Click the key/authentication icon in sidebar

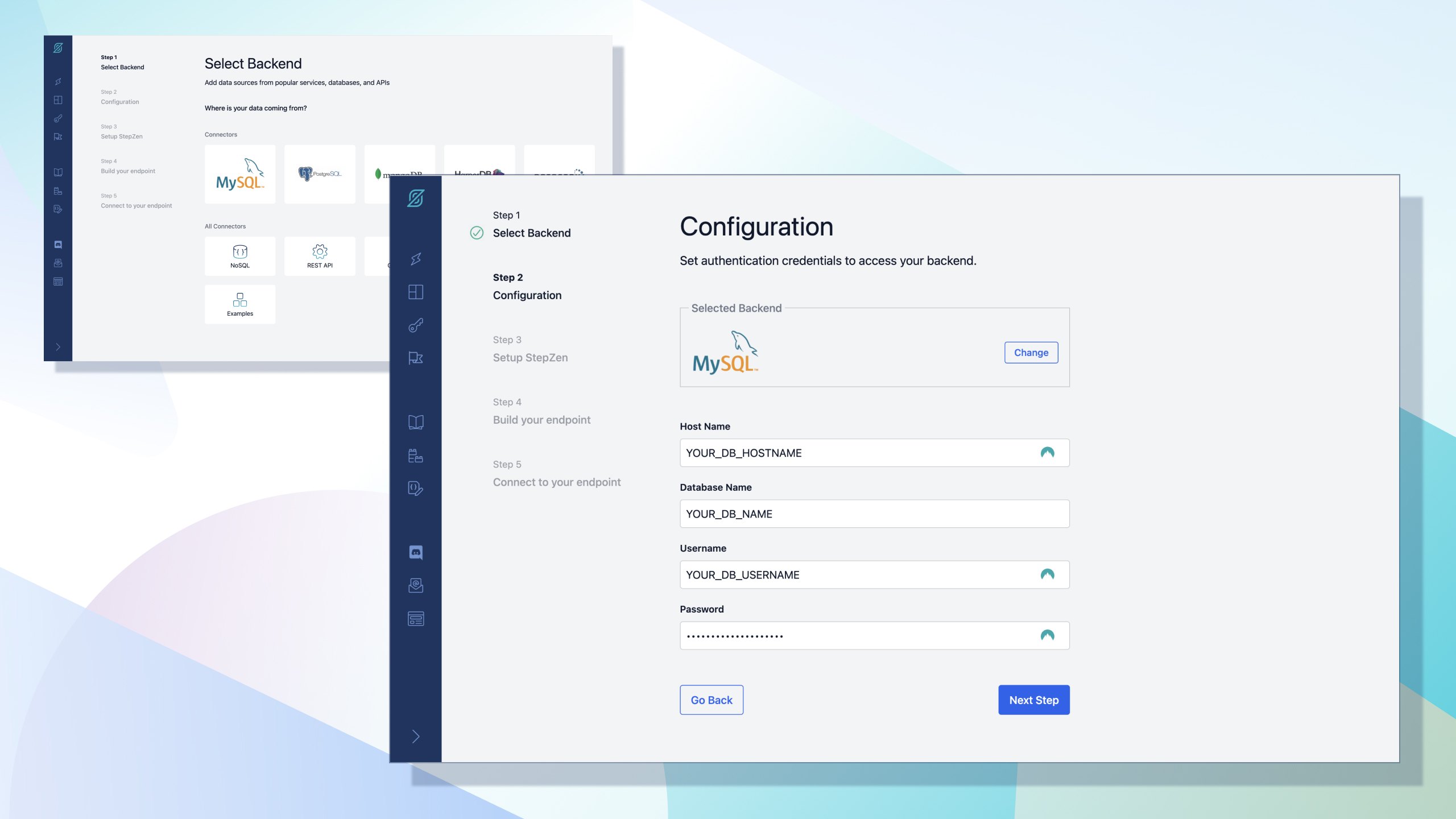pos(416,325)
